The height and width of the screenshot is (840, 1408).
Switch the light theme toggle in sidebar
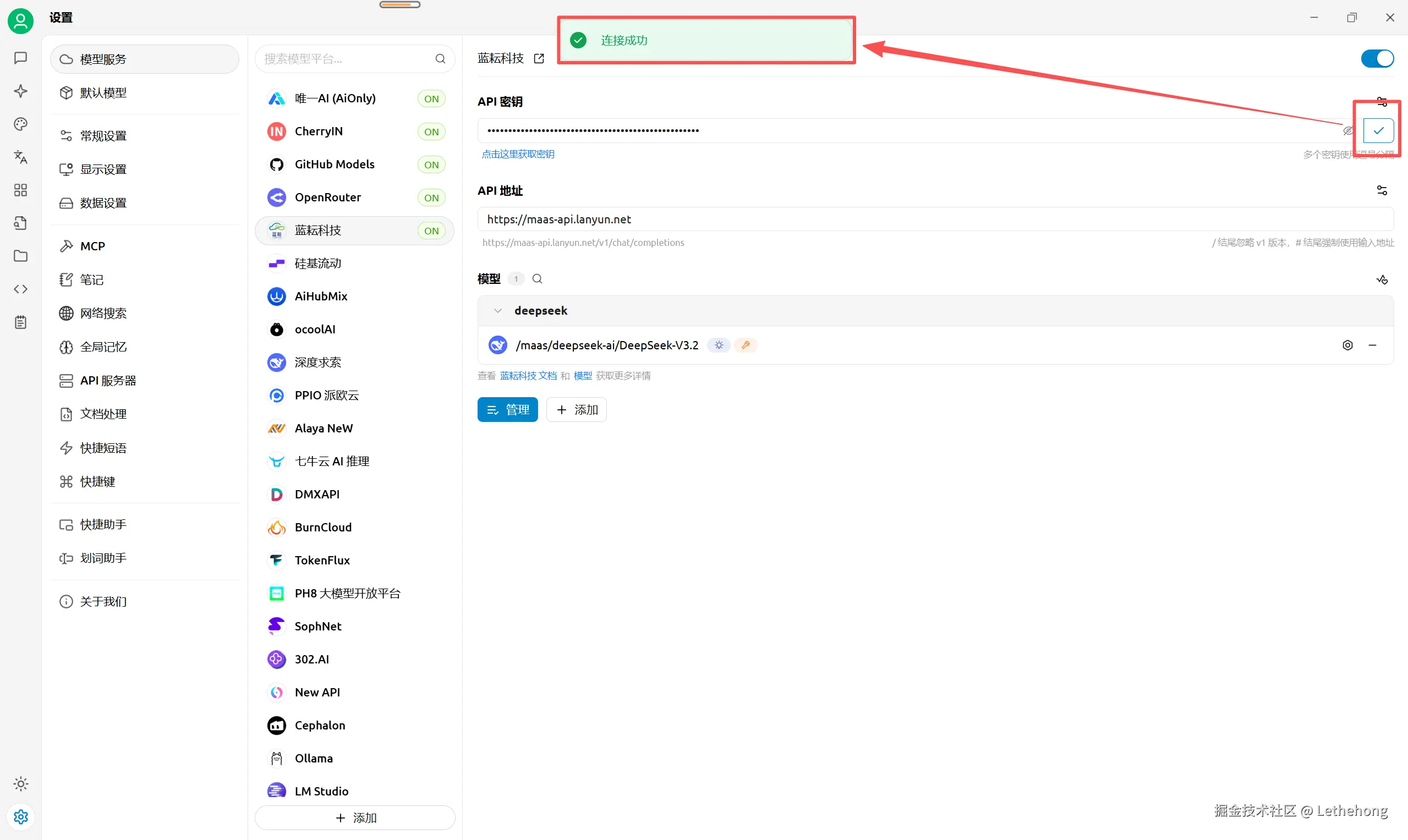point(20,784)
